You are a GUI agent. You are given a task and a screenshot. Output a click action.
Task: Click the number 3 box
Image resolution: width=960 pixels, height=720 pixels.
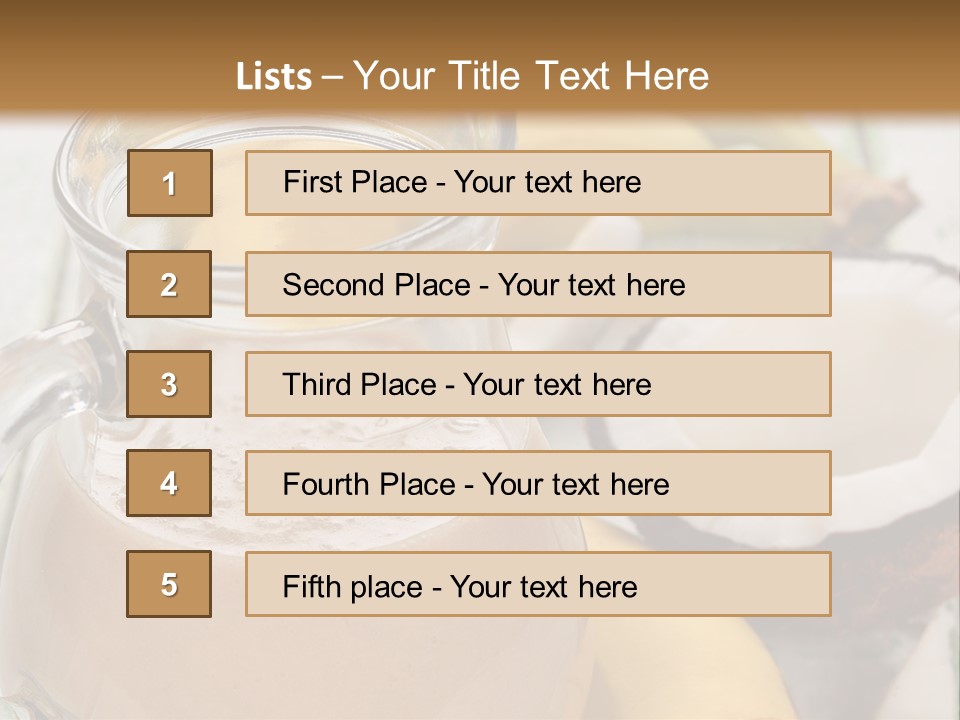click(169, 384)
